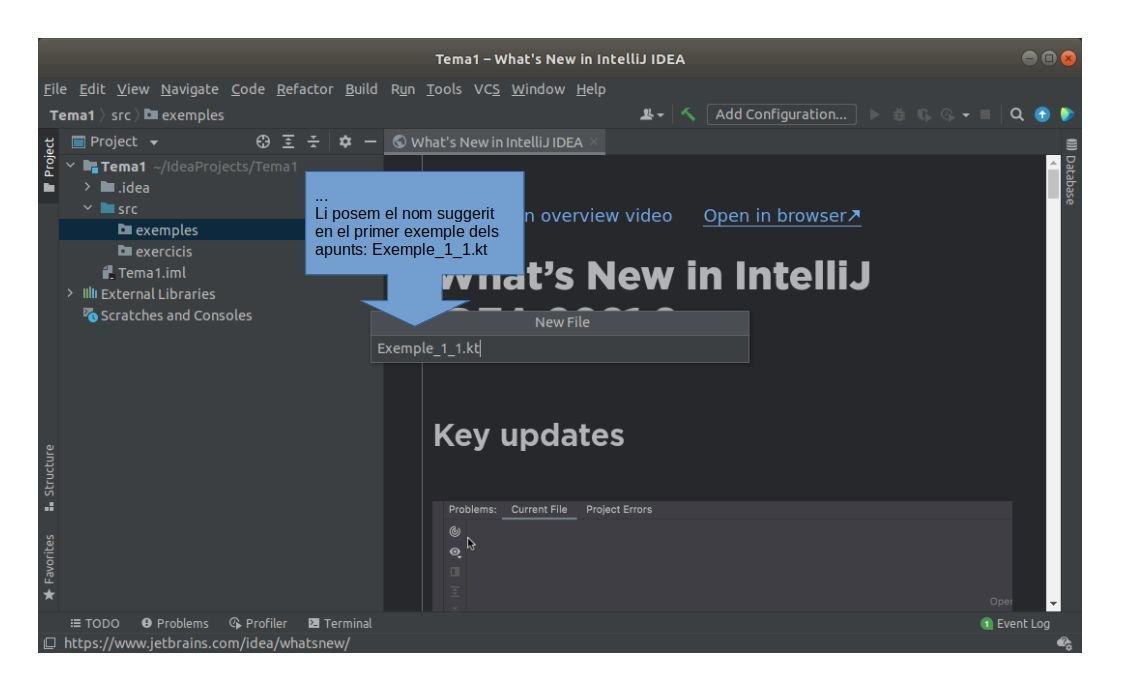Open the JetBrains Toolbox colored icon

click(x=1066, y=115)
